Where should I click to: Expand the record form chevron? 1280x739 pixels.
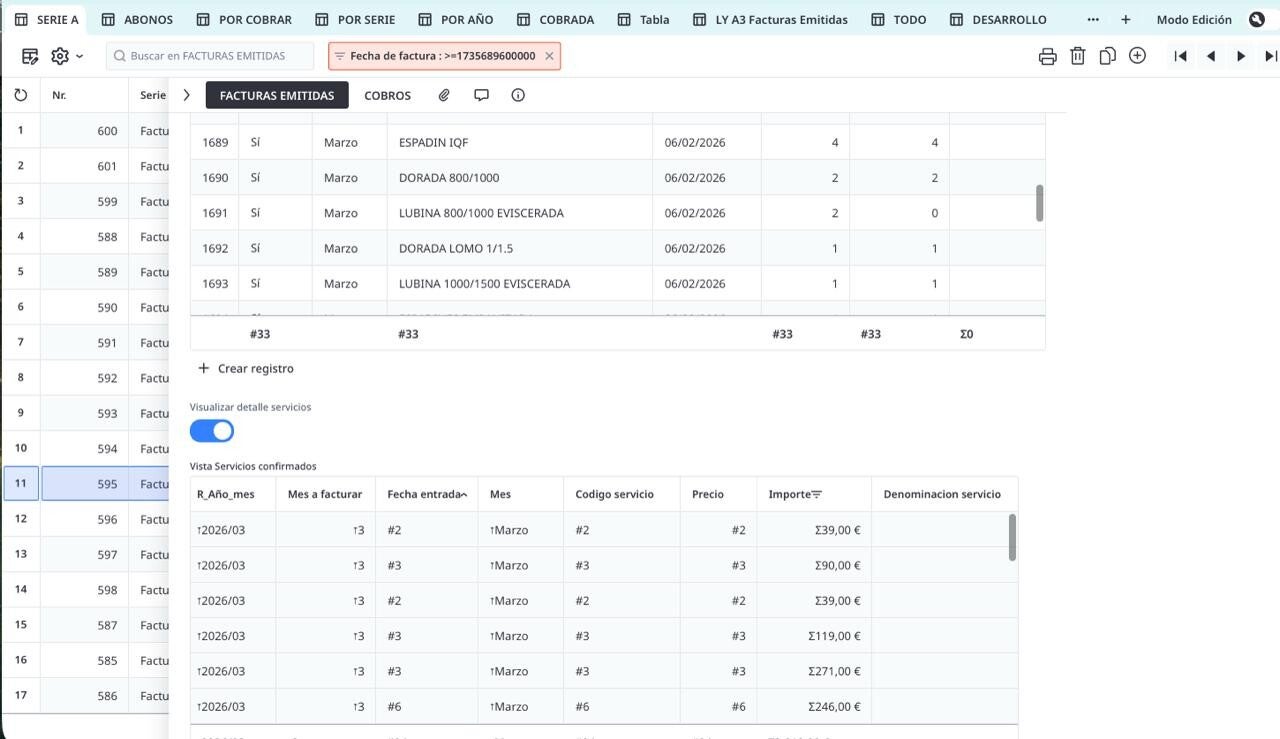tap(186, 95)
